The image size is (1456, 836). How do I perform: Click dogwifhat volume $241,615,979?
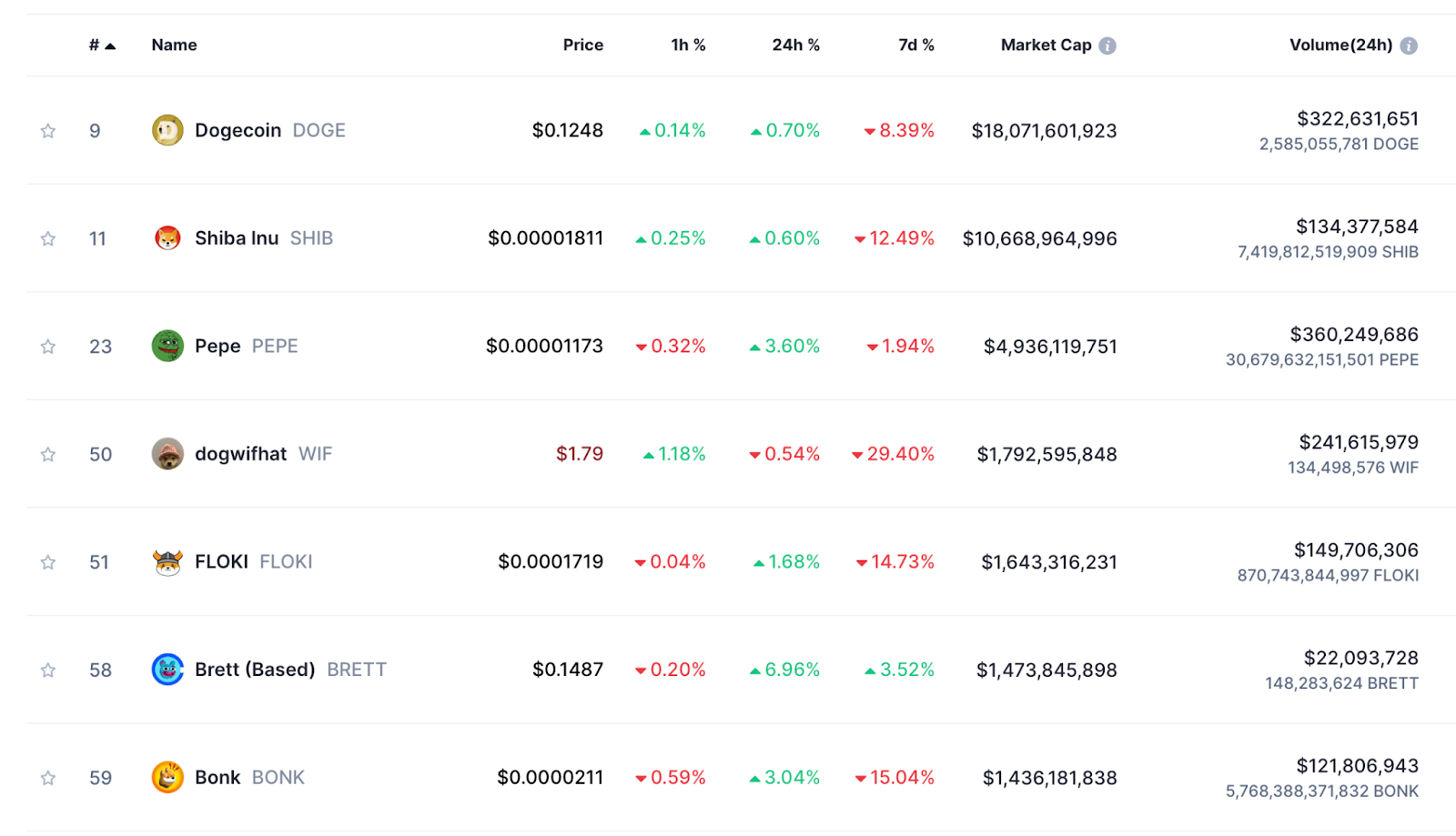click(x=1359, y=442)
